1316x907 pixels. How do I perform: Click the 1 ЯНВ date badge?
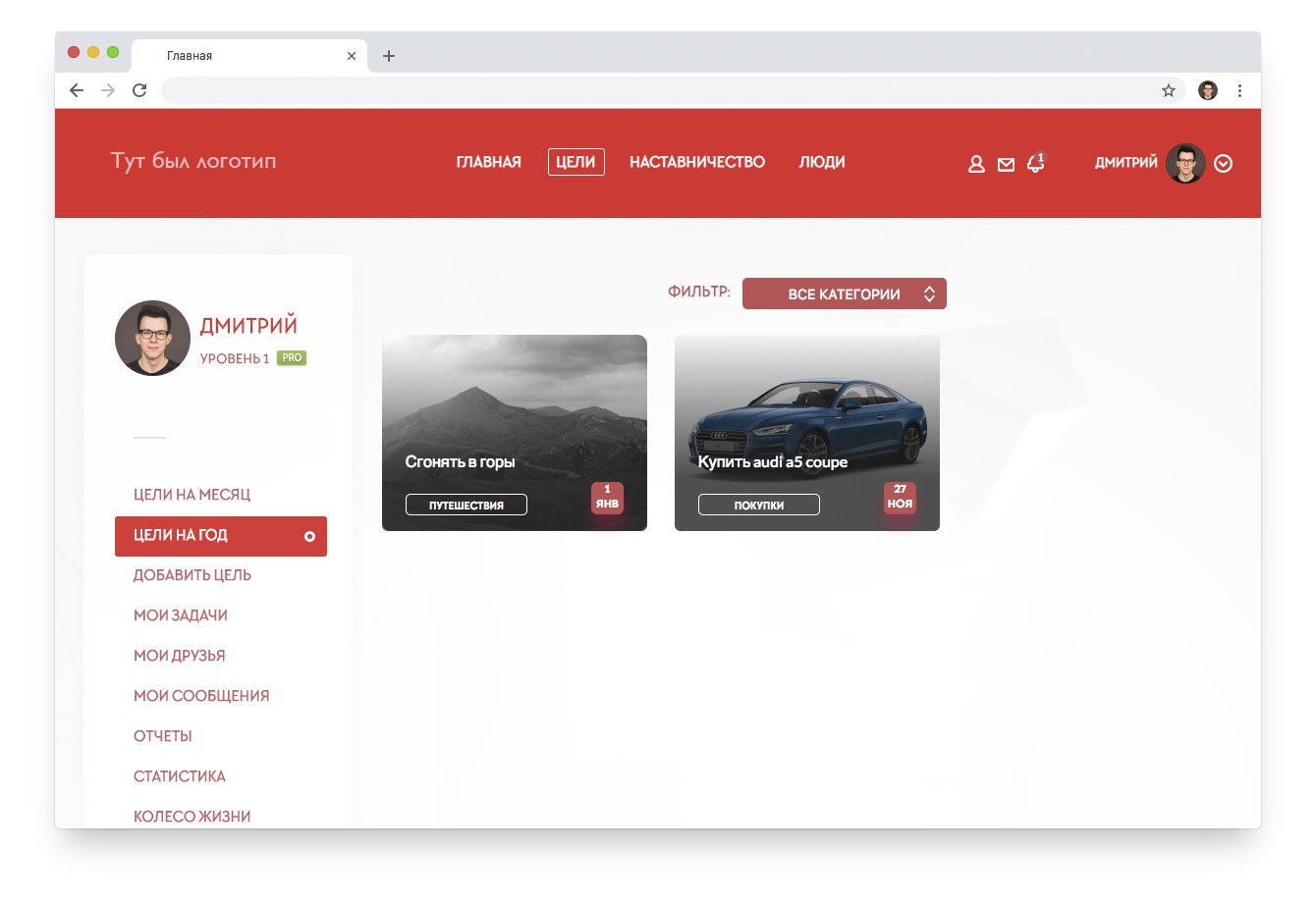point(607,498)
